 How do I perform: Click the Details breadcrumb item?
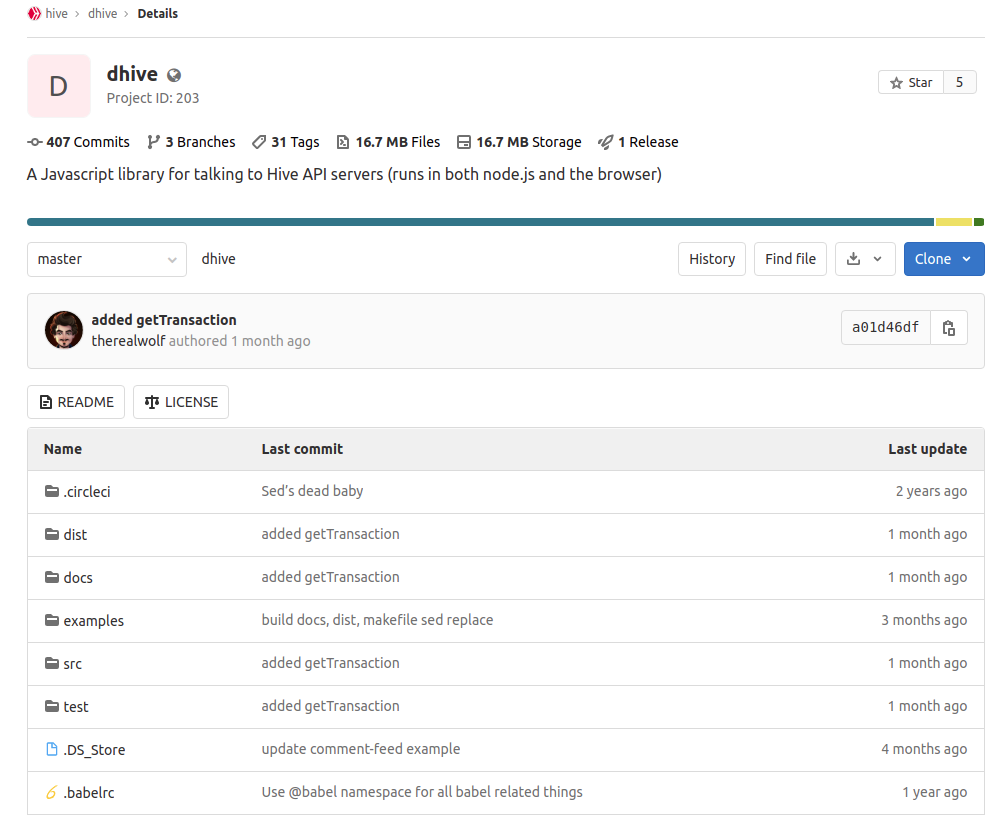(157, 13)
